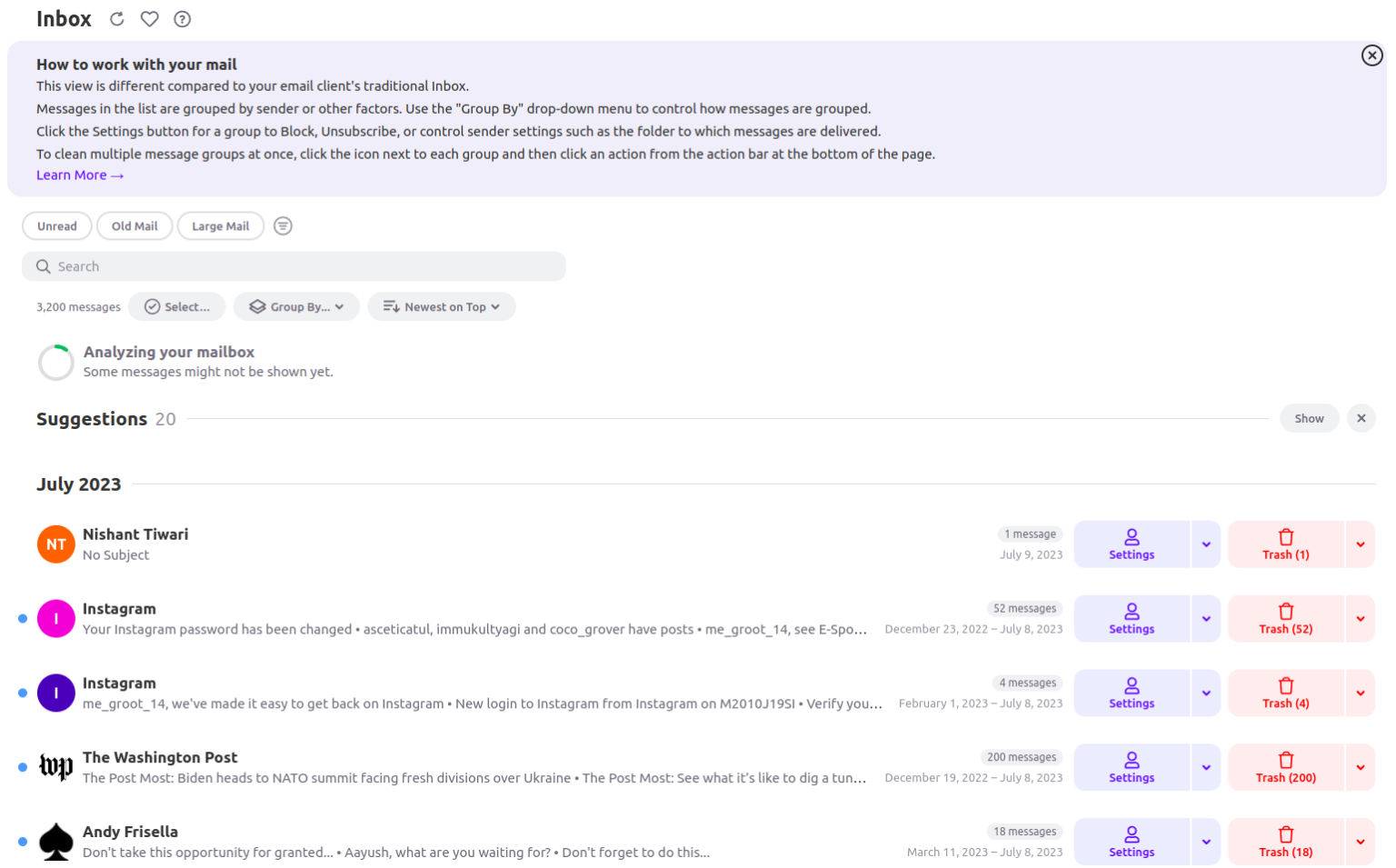Toggle the Old Mail filter chip
Viewport: 1396px width, 868px height.
click(135, 226)
